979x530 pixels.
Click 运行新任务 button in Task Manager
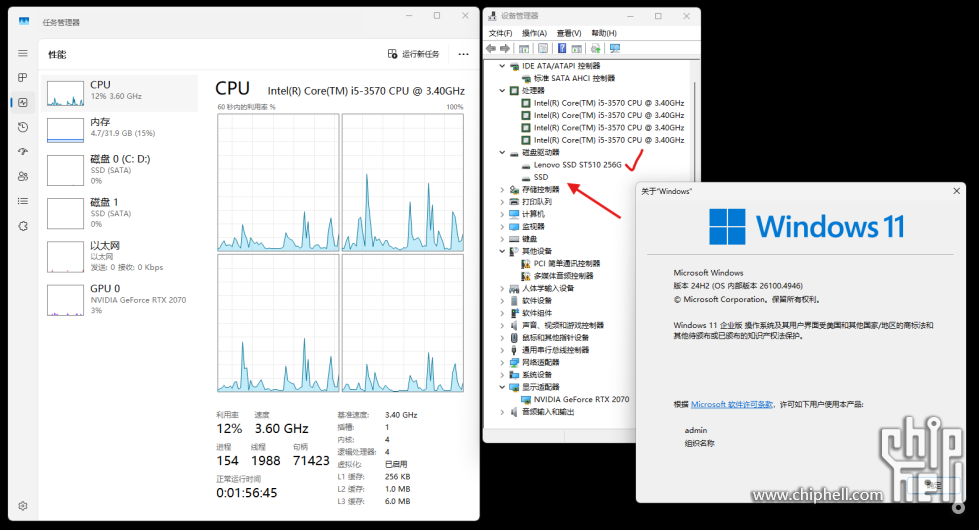pyautogui.click(x=413, y=54)
